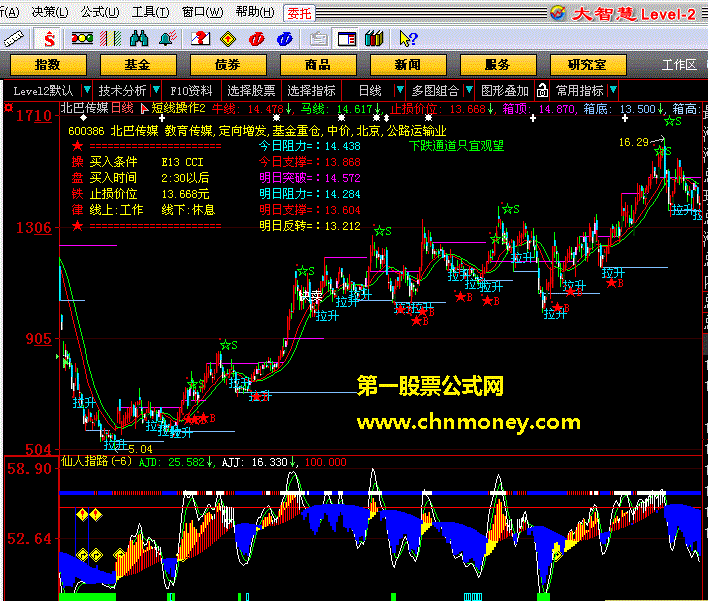Click the red arrow icon before 短线操作2

click(144, 108)
